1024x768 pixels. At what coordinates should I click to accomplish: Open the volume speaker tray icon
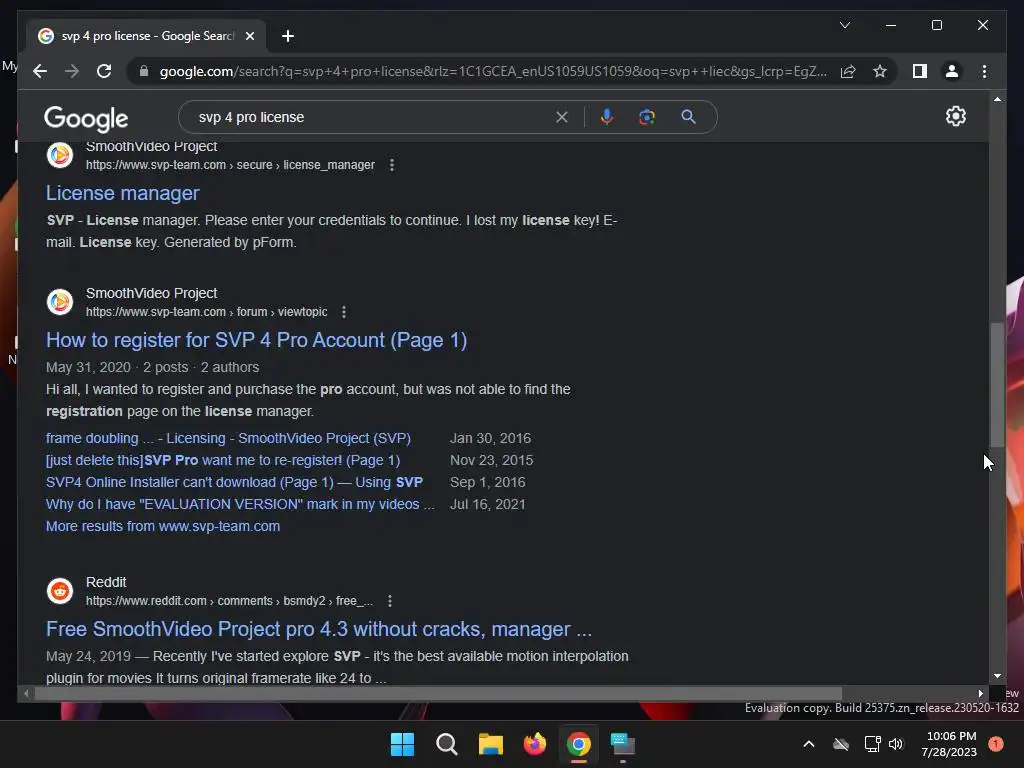896,744
